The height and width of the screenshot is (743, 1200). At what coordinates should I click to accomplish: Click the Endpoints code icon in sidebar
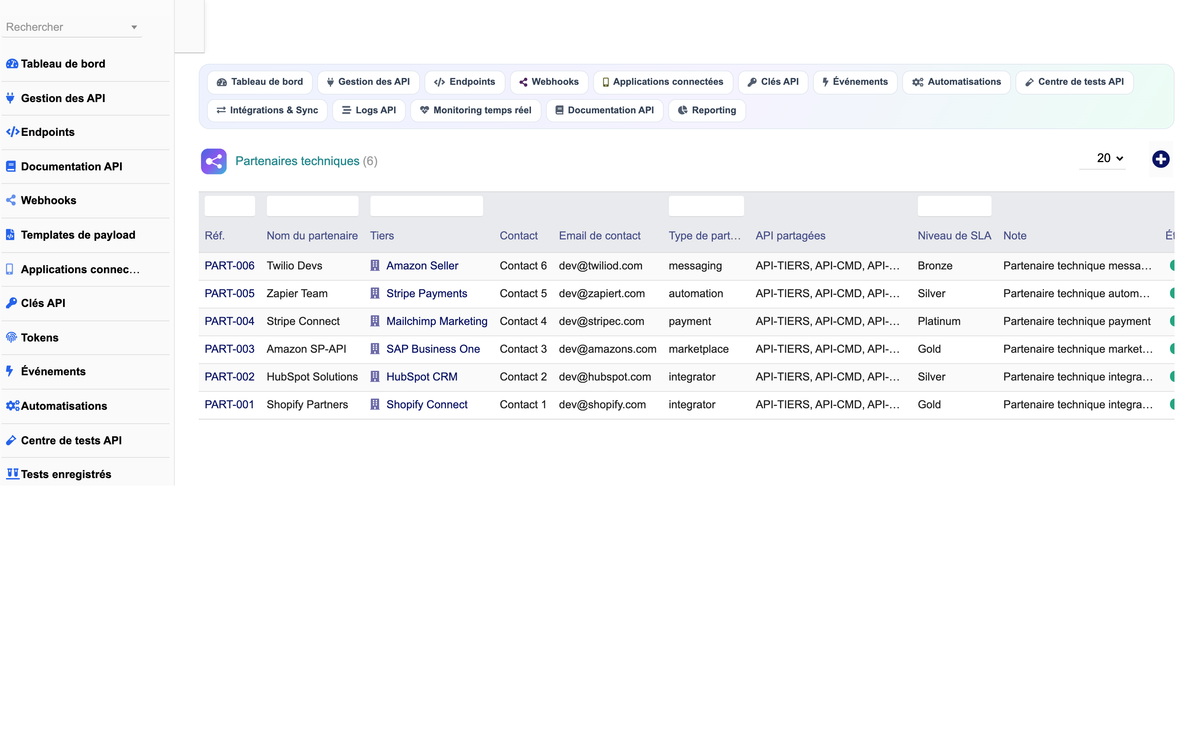(x=12, y=132)
